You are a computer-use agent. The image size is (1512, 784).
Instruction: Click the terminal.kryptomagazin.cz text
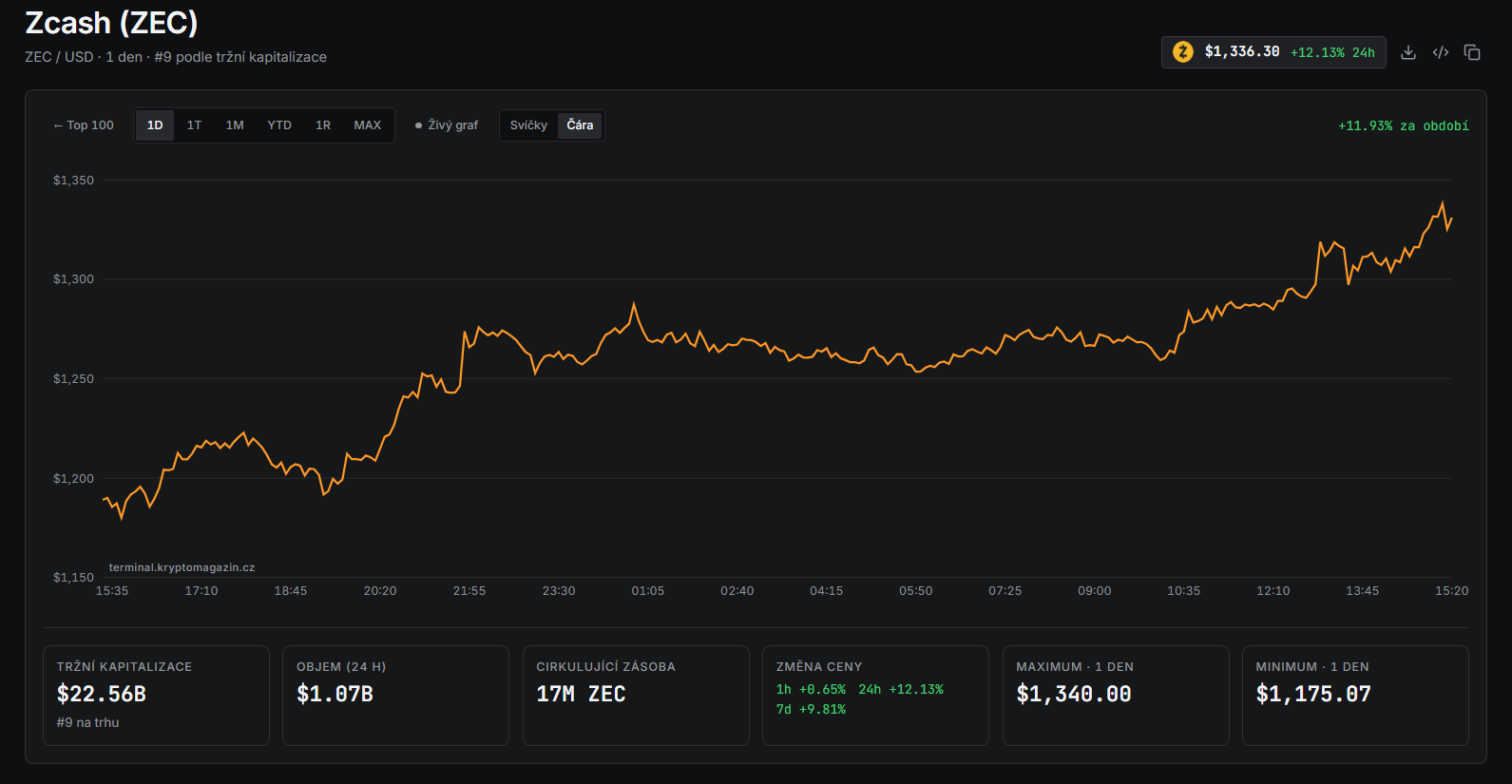(x=182, y=567)
